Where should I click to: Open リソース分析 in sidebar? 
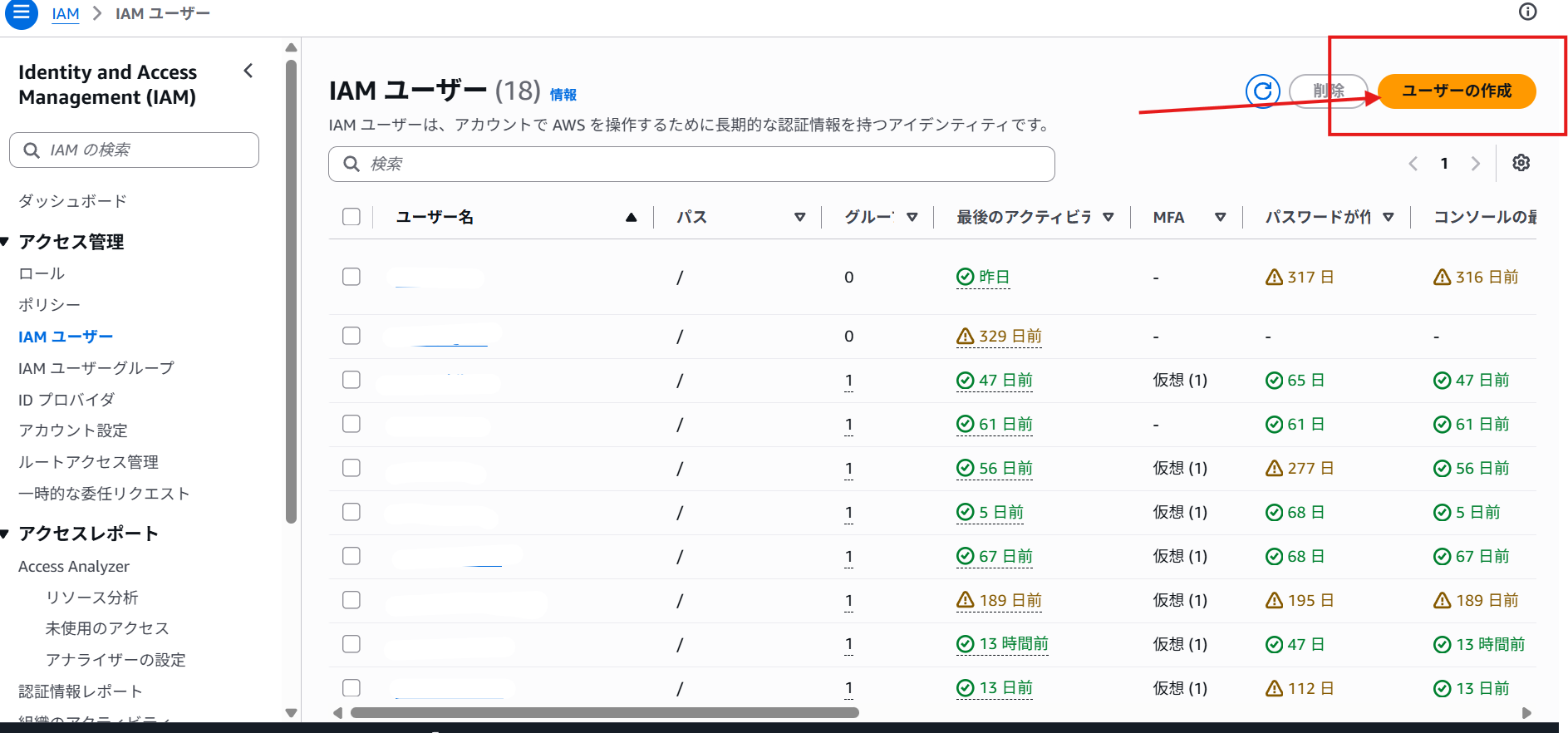(x=91, y=598)
